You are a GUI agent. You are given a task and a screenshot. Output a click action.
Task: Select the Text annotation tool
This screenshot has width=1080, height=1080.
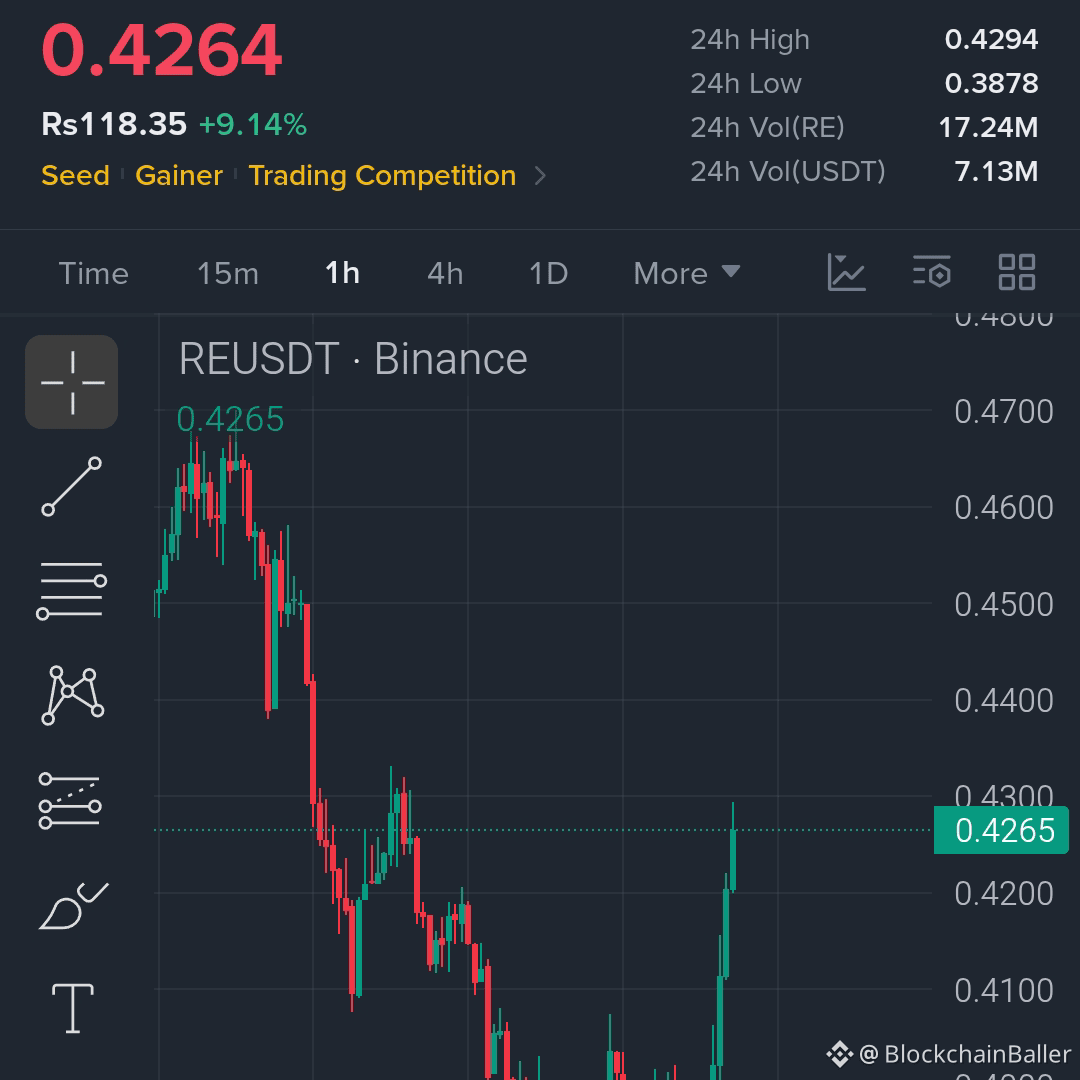73,1008
